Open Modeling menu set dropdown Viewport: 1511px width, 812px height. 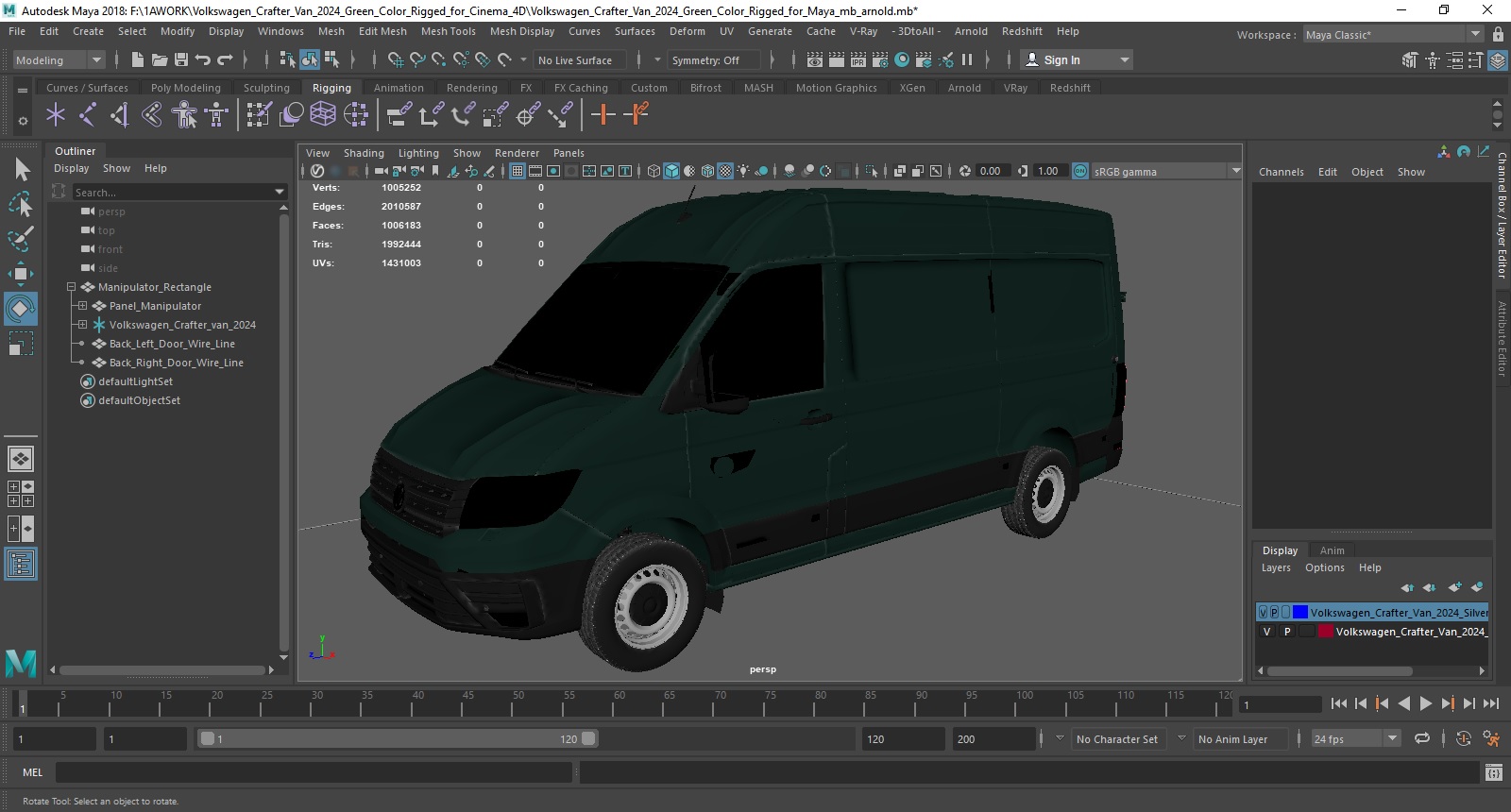click(59, 59)
